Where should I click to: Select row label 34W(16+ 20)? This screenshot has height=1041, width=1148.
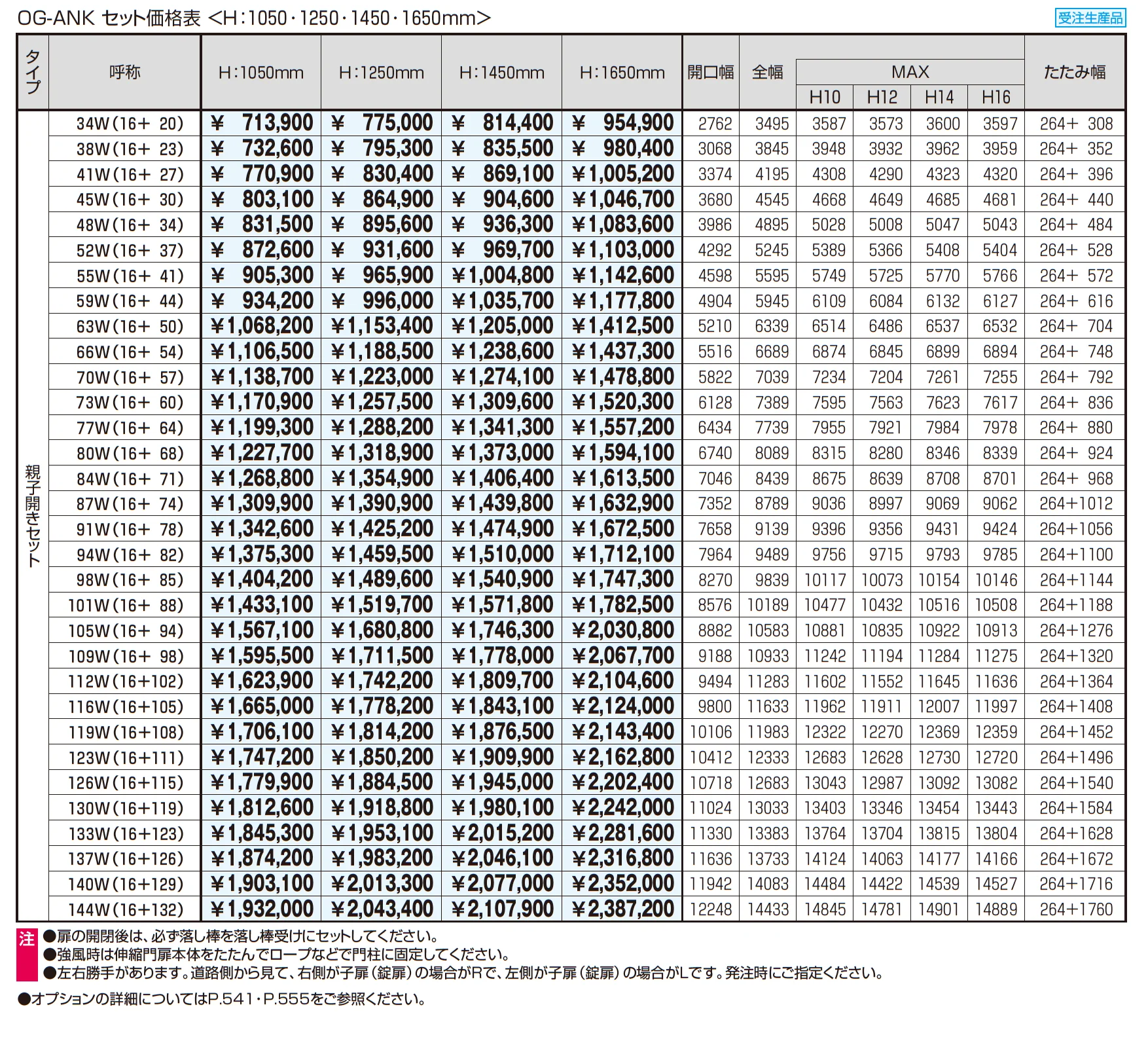pos(130,123)
